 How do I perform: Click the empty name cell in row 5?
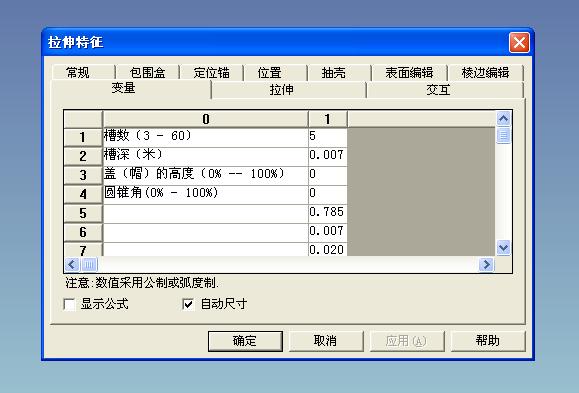pyautogui.click(x=206, y=213)
